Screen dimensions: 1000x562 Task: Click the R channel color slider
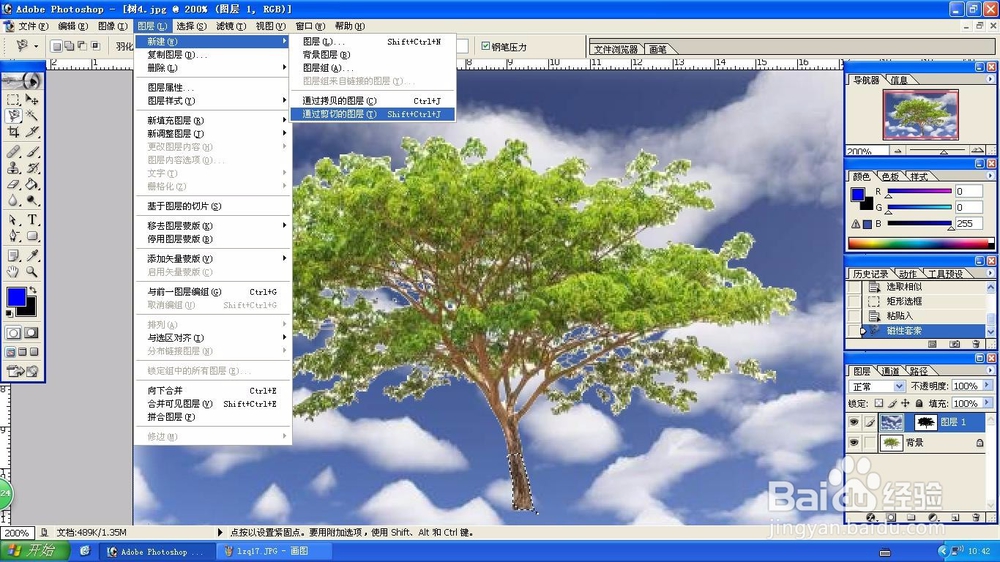[x=919, y=191]
